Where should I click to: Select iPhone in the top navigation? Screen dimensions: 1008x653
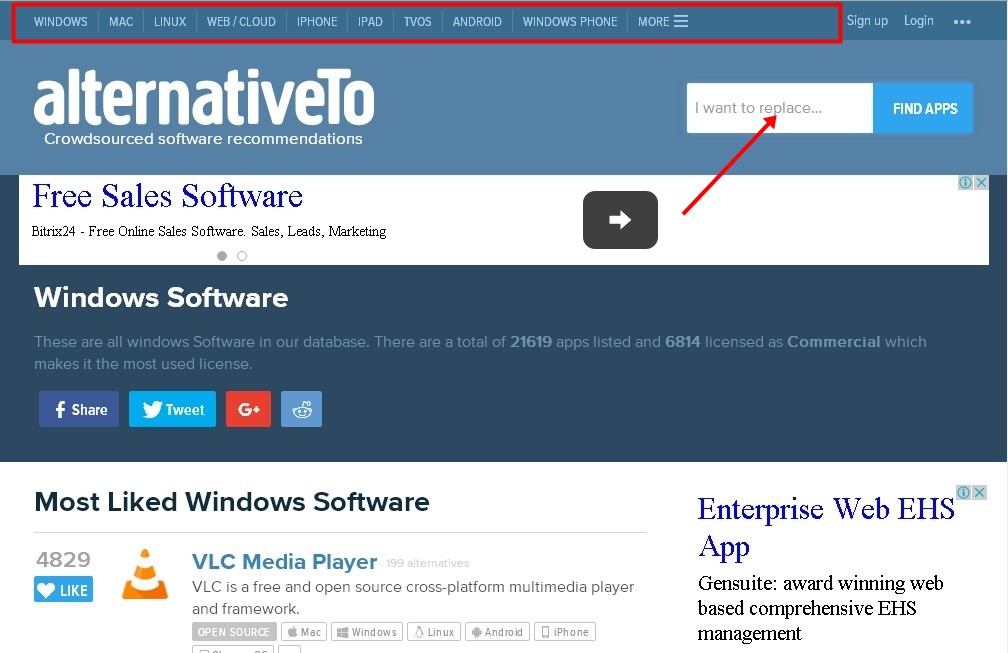point(317,22)
